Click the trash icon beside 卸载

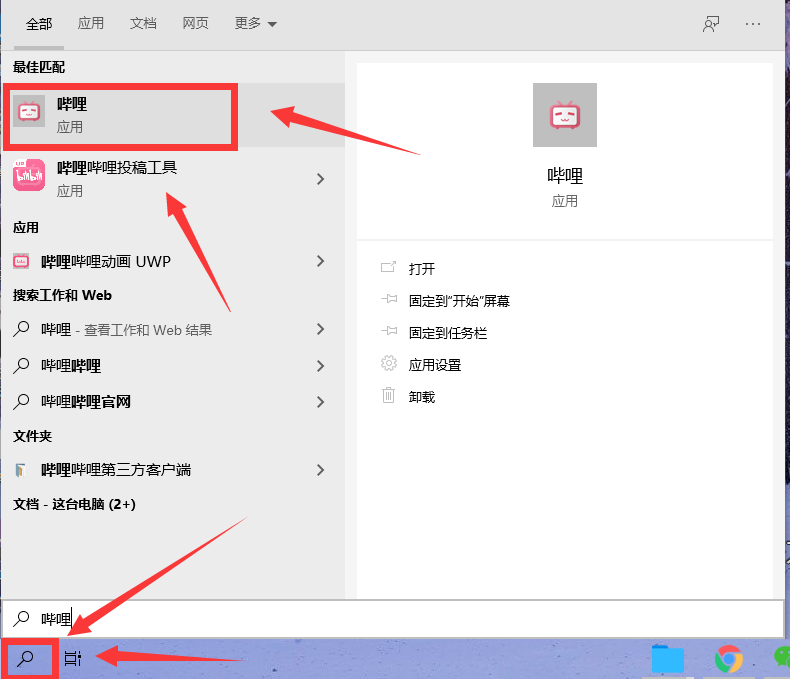coord(388,395)
